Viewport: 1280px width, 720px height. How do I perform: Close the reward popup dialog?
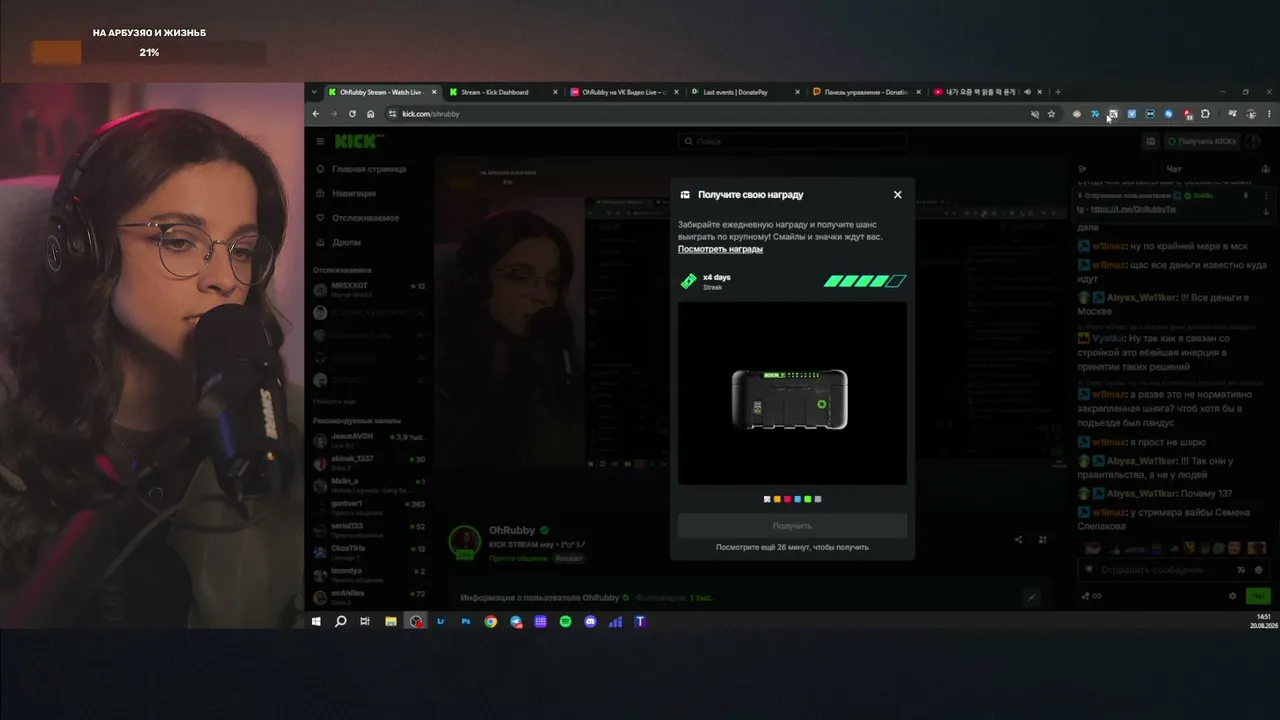(897, 195)
